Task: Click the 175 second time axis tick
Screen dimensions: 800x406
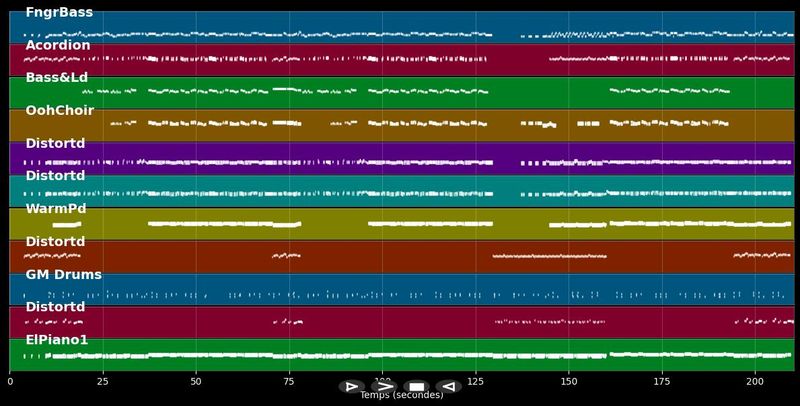Action: (662, 382)
